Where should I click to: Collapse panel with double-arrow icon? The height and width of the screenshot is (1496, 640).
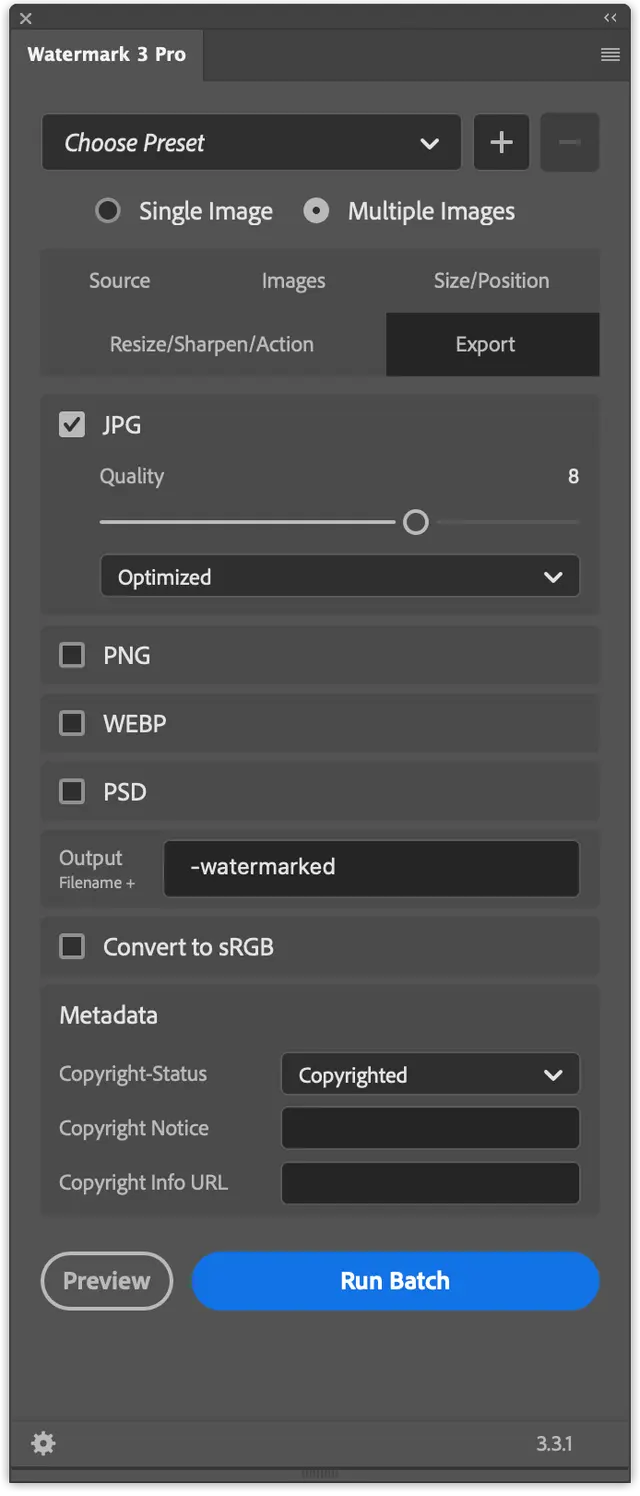pyautogui.click(x=610, y=18)
